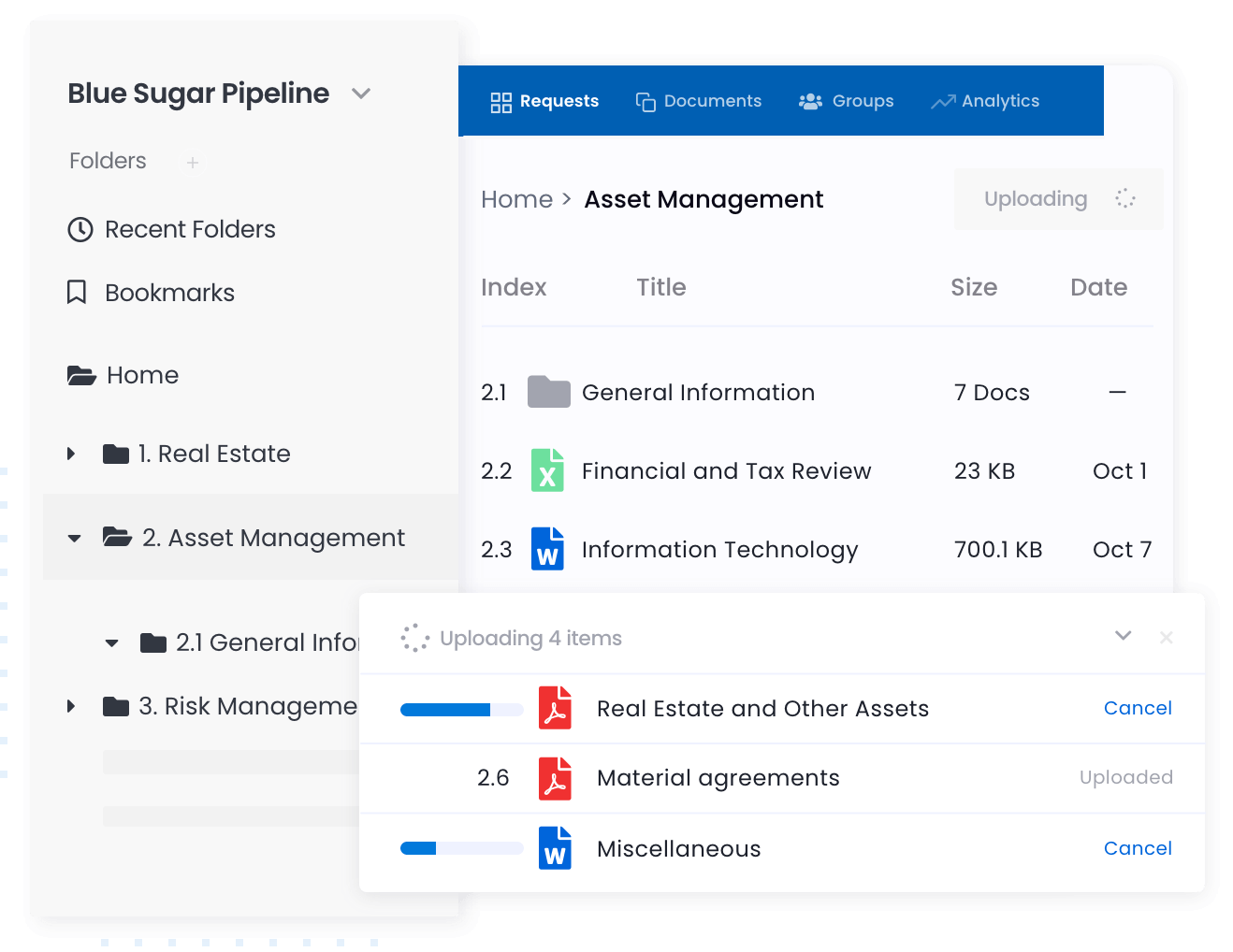Click the Word icon next to Miscellaneous
Screen dimensions: 1233x952
(x=556, y=848)
